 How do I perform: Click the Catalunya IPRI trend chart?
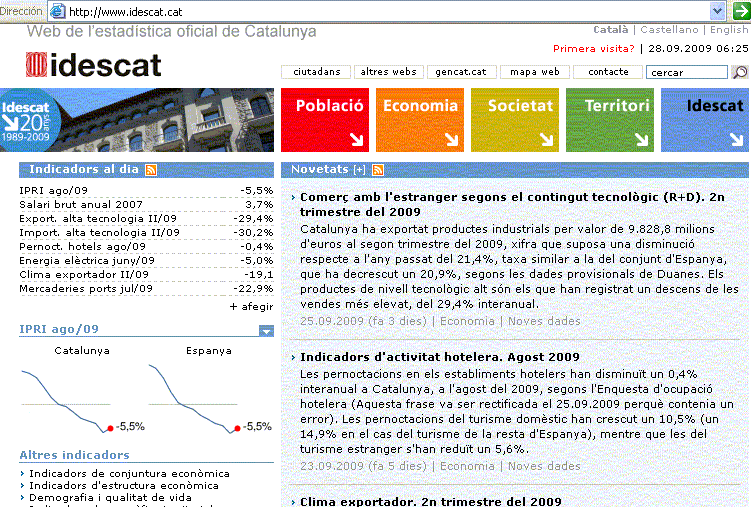82,400
